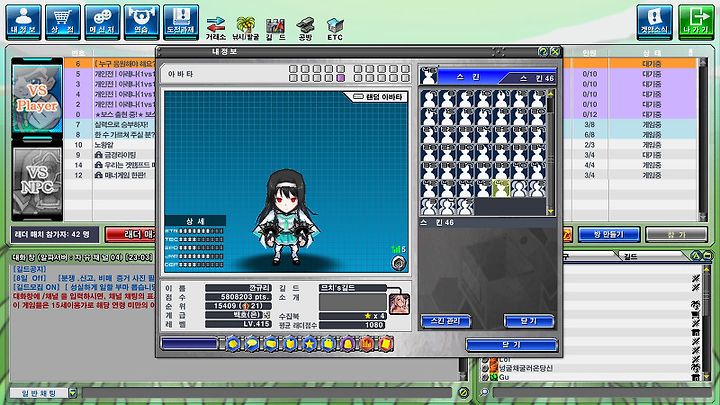The height and width of the screenshot is (405, 720).
Task: Open the 내정보 (My Info) top button
Action: click(x=23, y=21)
